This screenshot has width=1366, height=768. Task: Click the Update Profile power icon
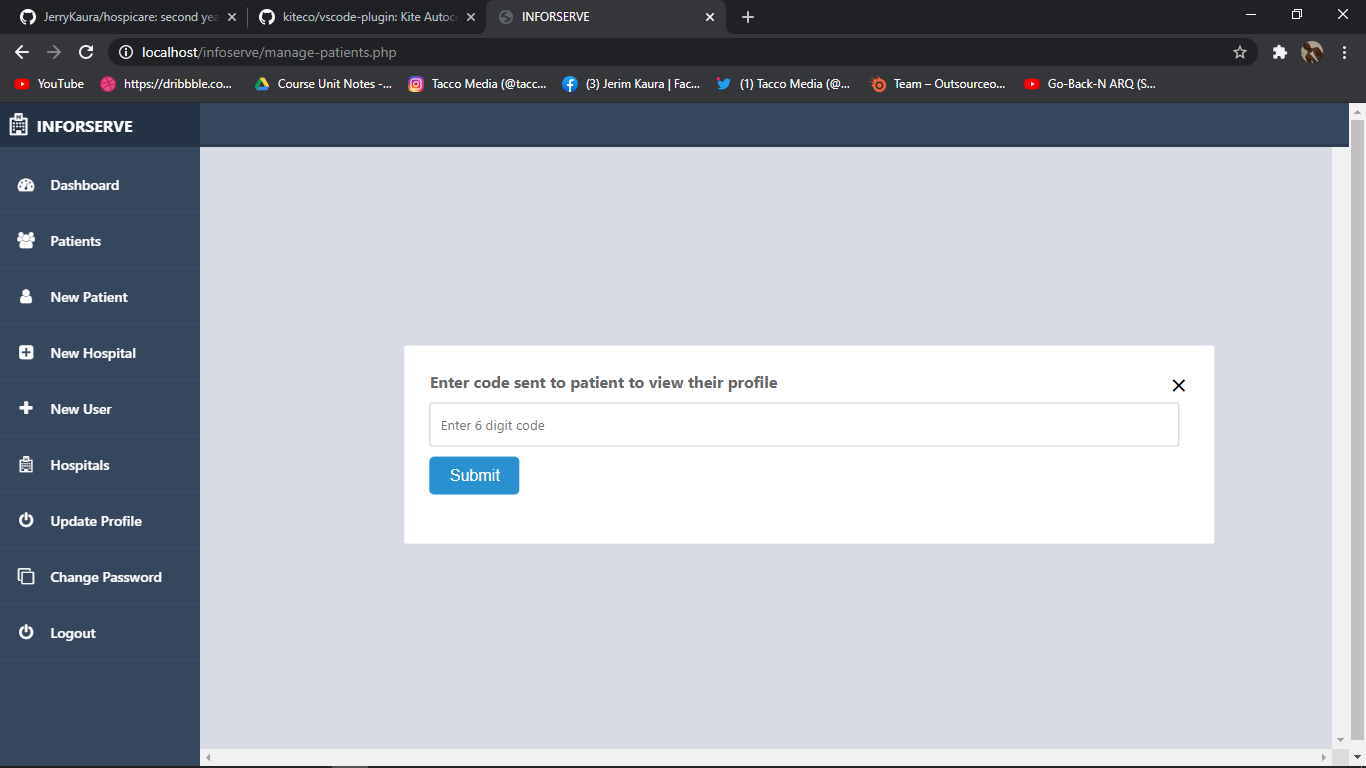tap(26, 521)
